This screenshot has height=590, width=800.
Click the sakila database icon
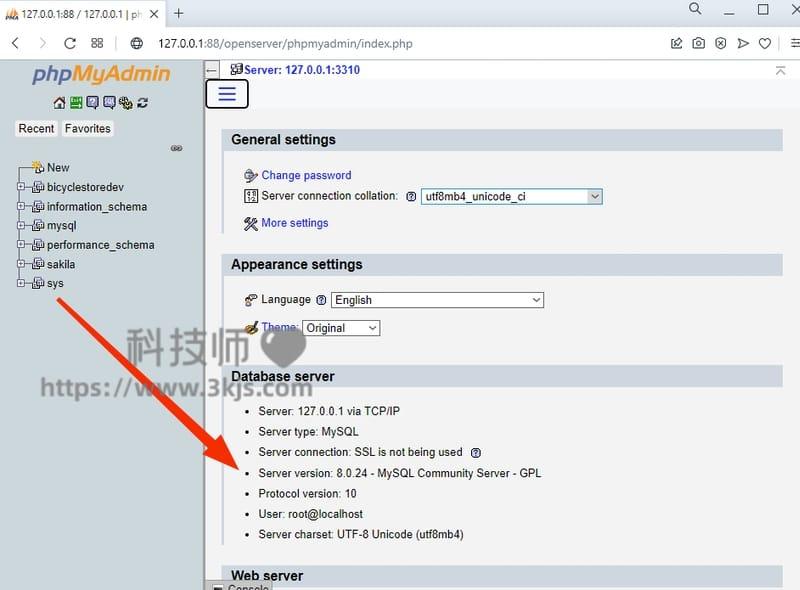click(38, 264)
